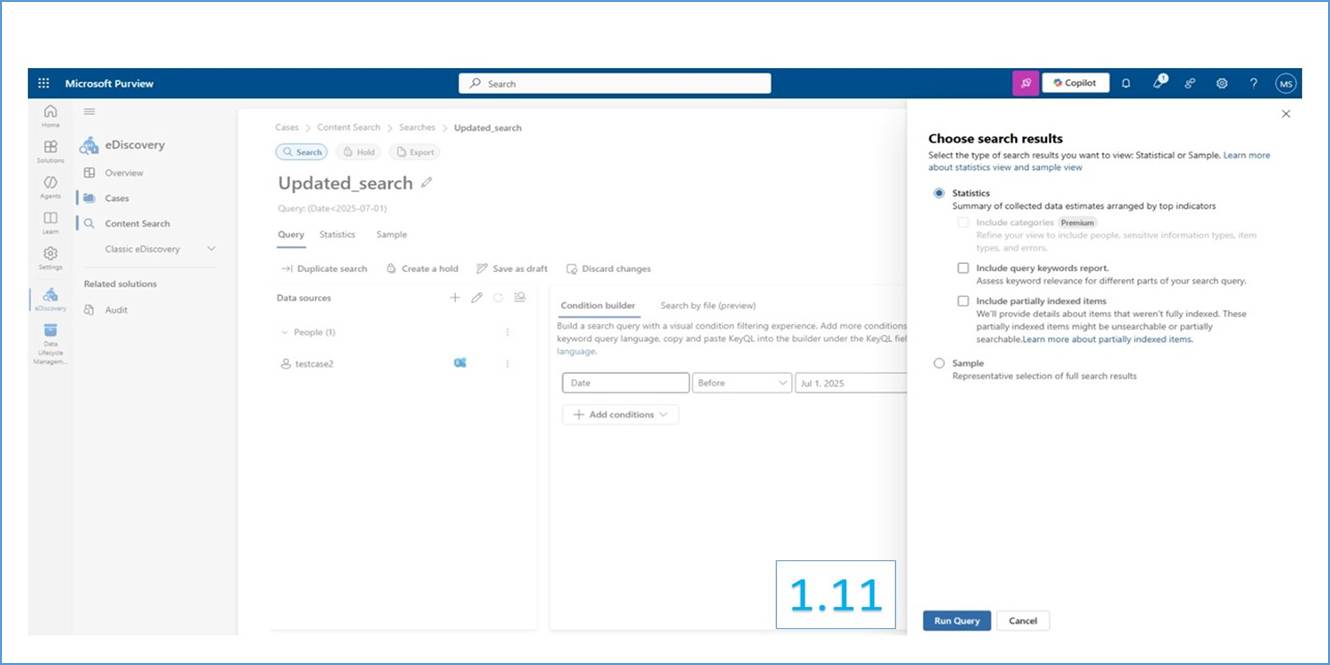Click the Cases breadcrumb
1330x665 pixels.
coord(287,128)
